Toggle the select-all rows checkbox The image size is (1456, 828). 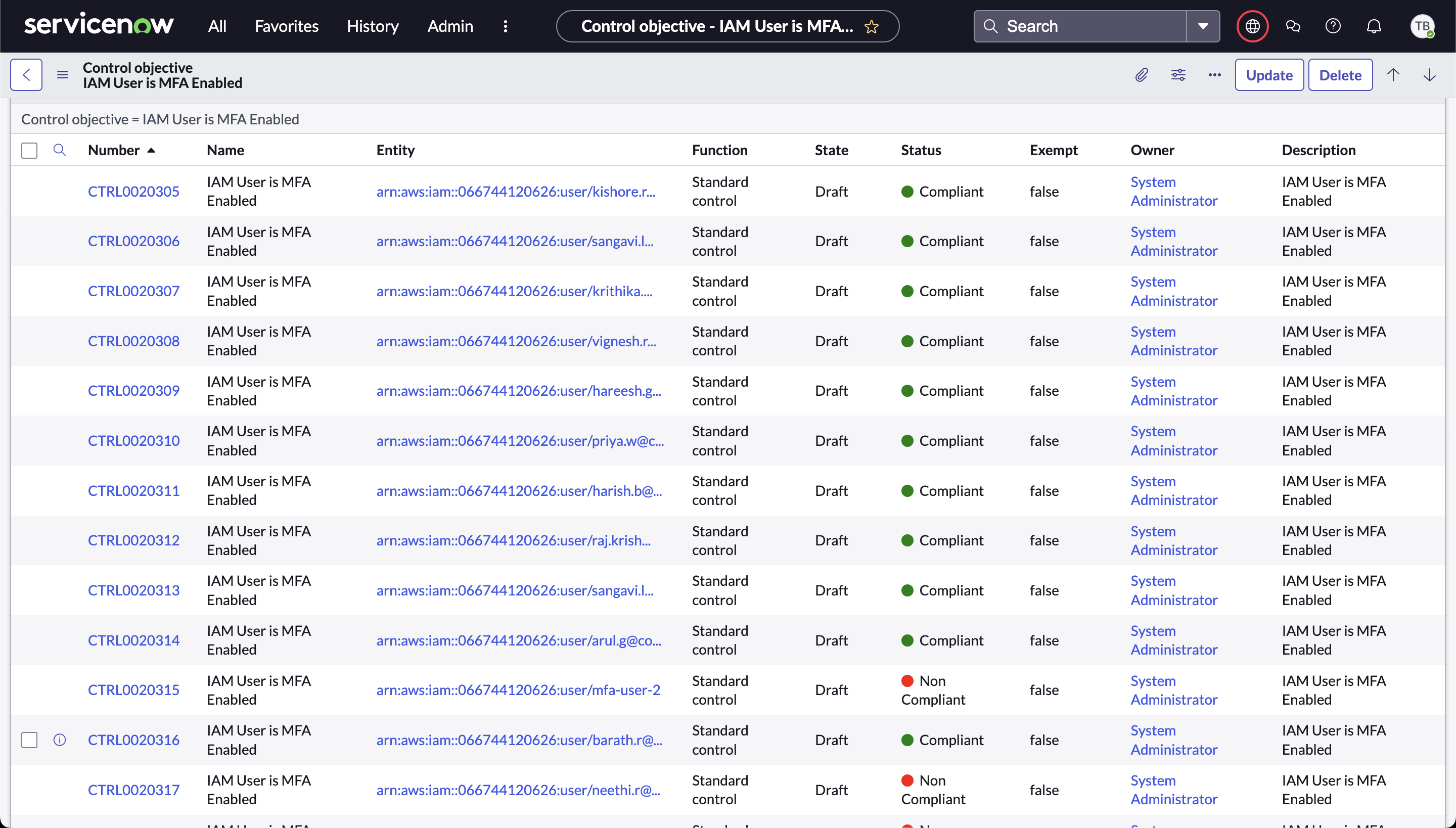click(29, 150)
